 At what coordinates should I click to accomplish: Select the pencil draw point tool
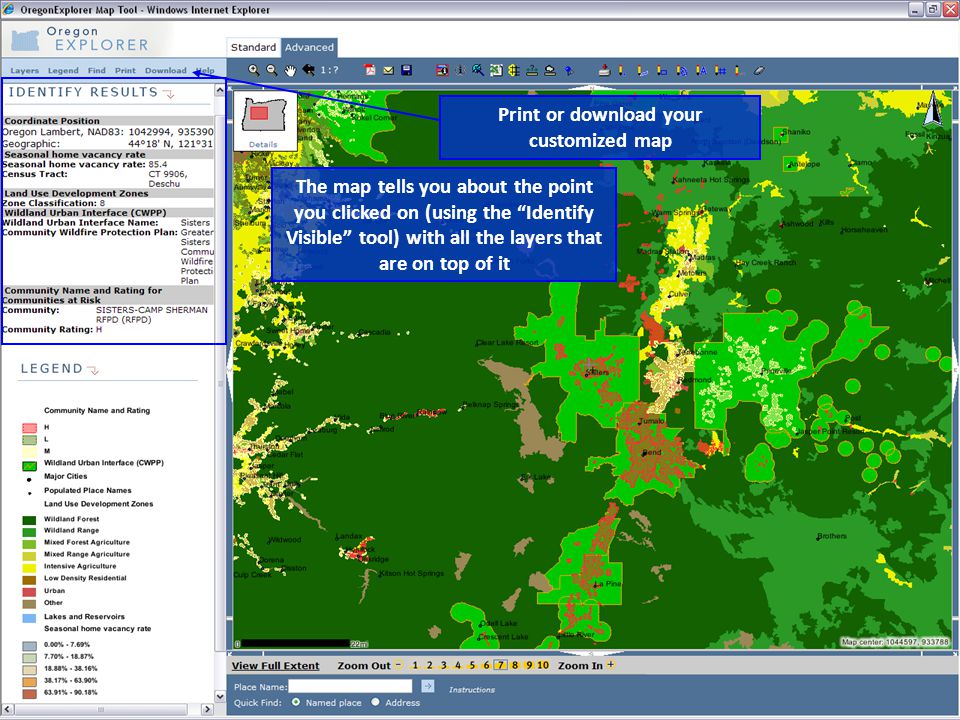(623, 70)
